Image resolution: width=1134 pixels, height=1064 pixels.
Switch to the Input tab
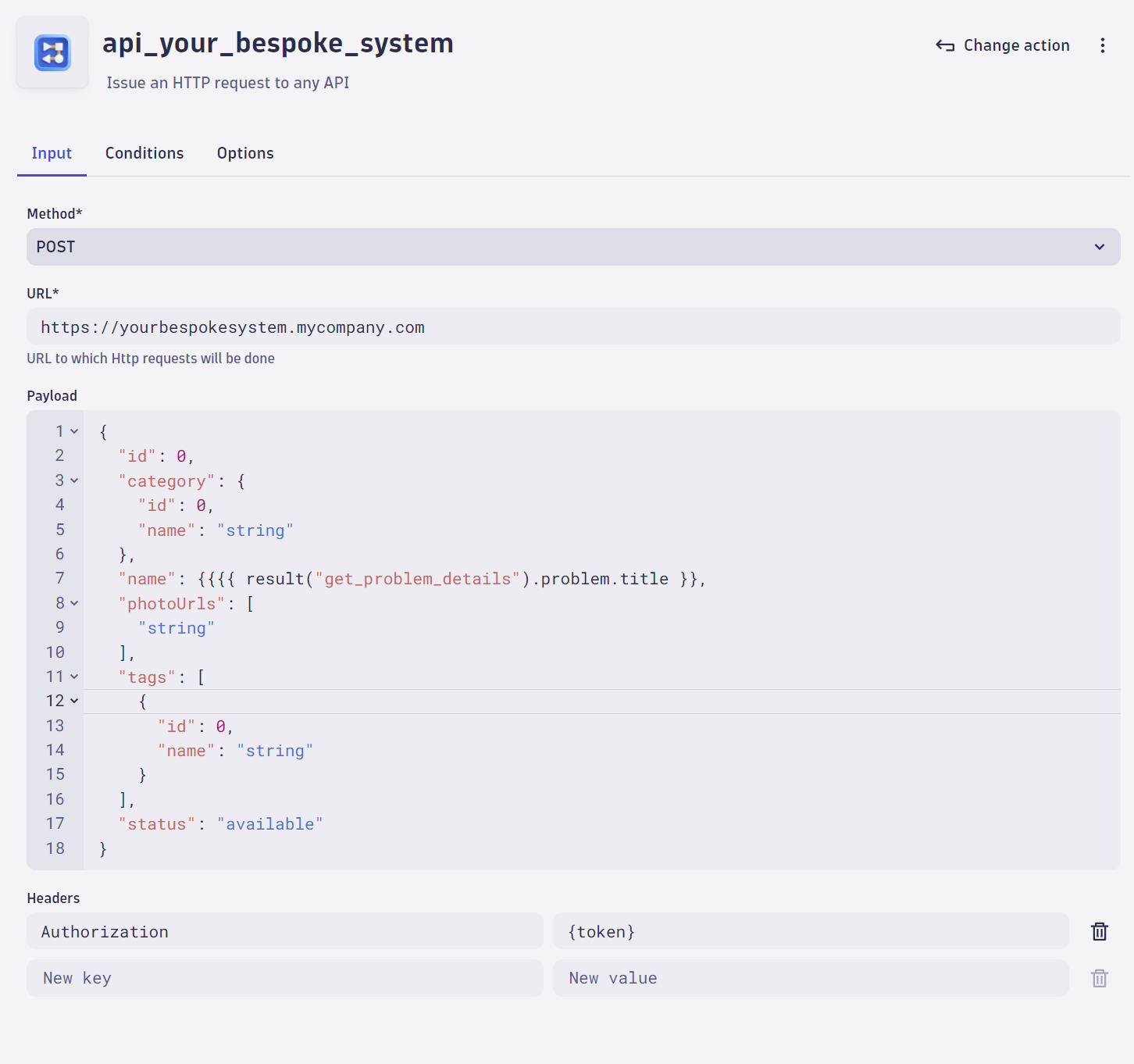(x=52, y=153)
